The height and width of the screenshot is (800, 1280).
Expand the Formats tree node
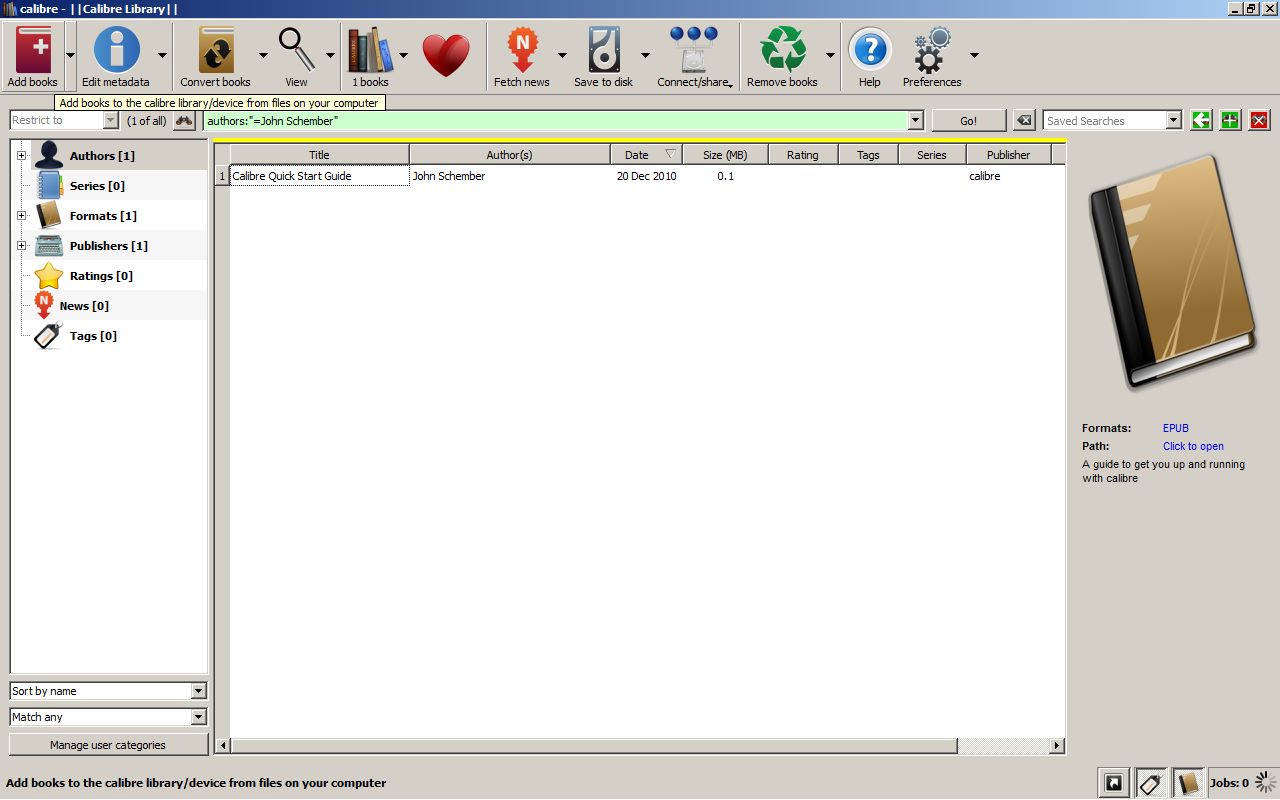click(21, 216)
